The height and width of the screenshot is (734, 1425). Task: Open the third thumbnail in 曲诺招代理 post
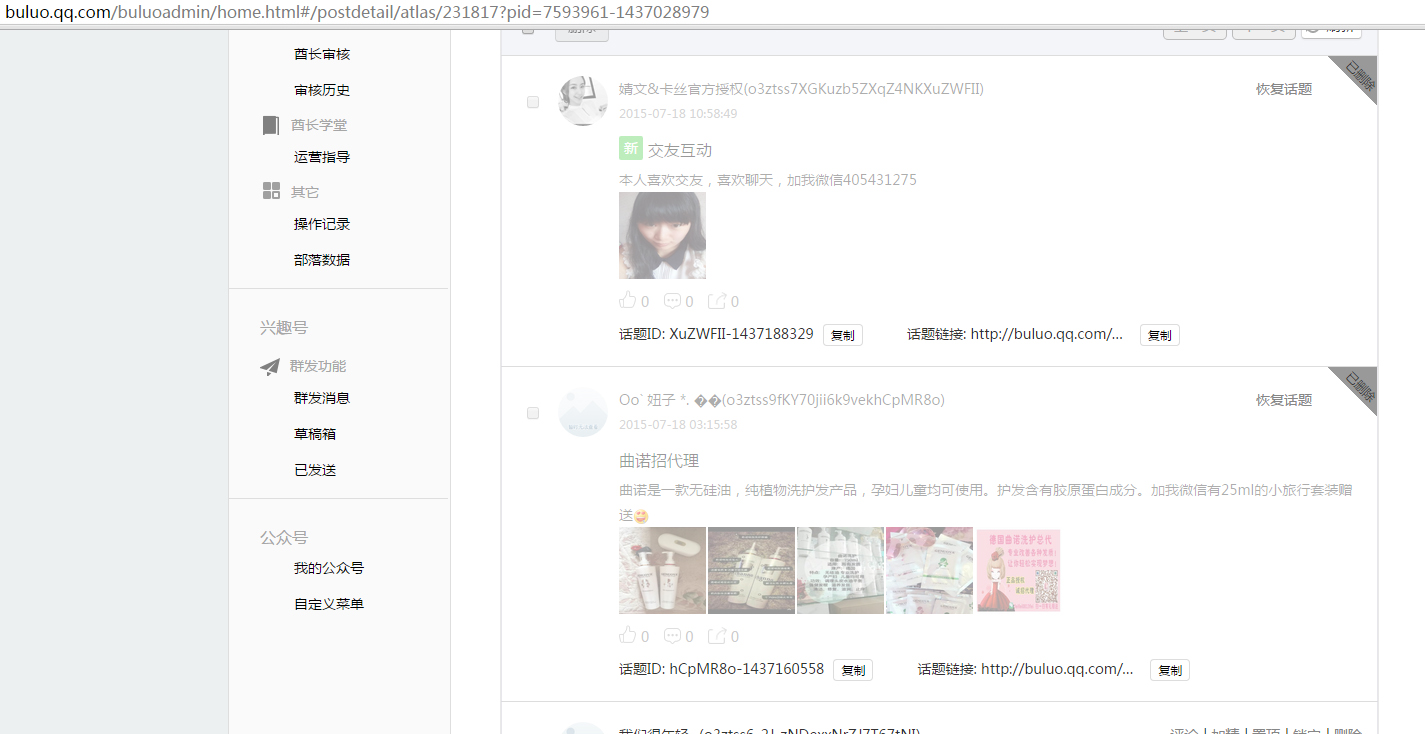pyautogui.click(x=840, y=570)
